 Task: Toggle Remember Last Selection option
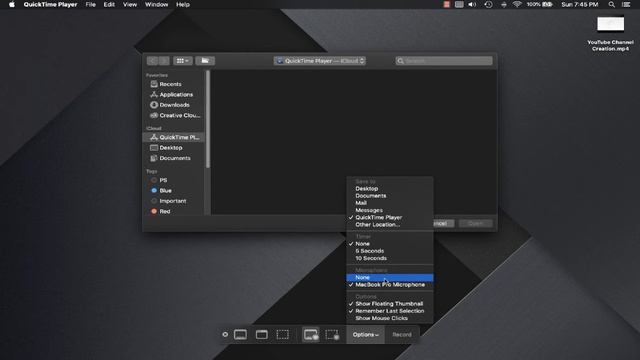389,311
